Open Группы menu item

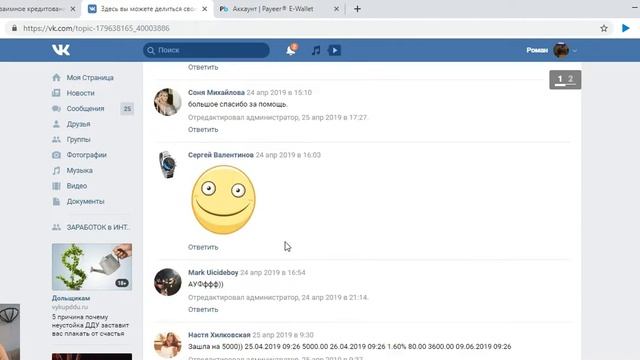[78, 140]
